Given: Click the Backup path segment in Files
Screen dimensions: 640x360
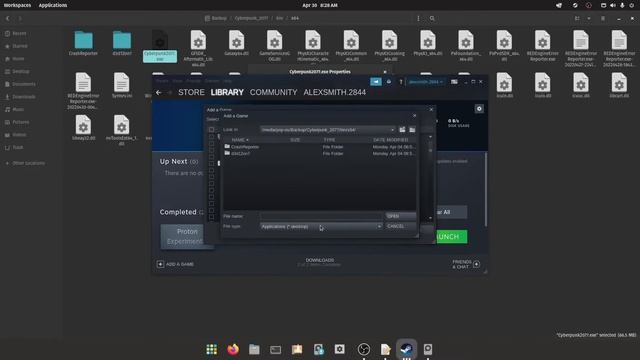Looking at the screenshot, I should coord(219,18).
